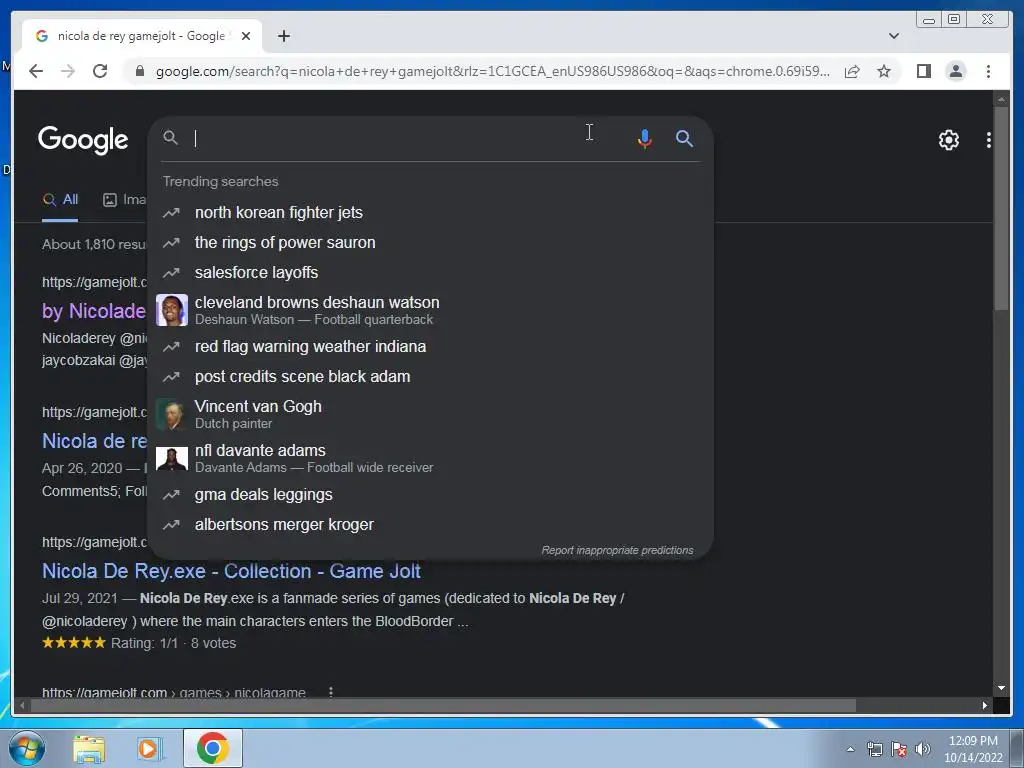
Task: Open Google apps dots beside the gear
Action: pyautogui.click(x=989, y=140)
